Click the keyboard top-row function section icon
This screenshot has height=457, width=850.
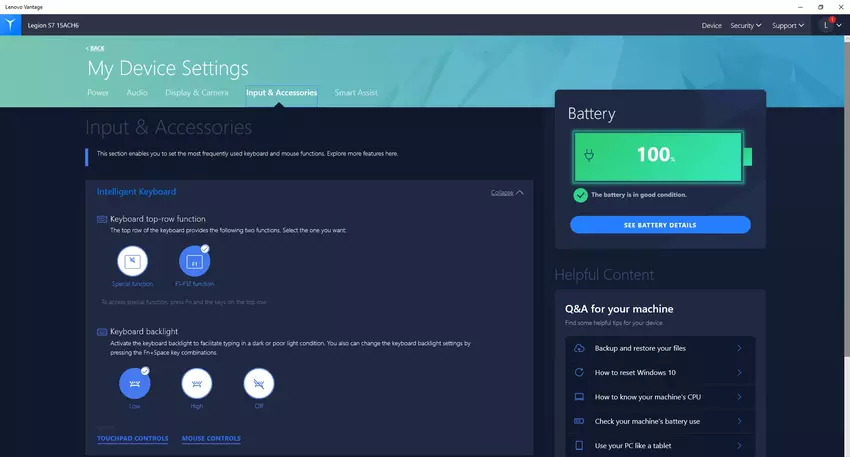102,219
